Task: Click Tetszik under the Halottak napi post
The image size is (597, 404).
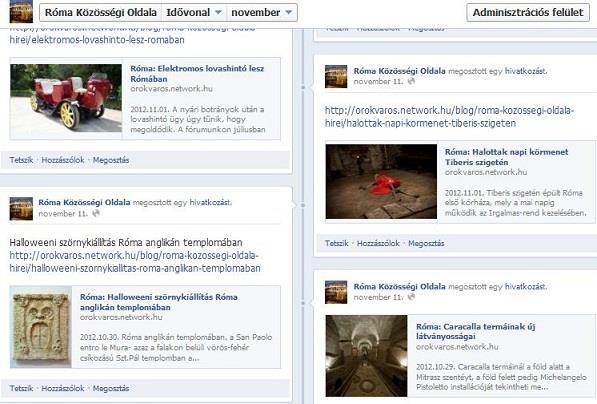Action: coord(337,243)
